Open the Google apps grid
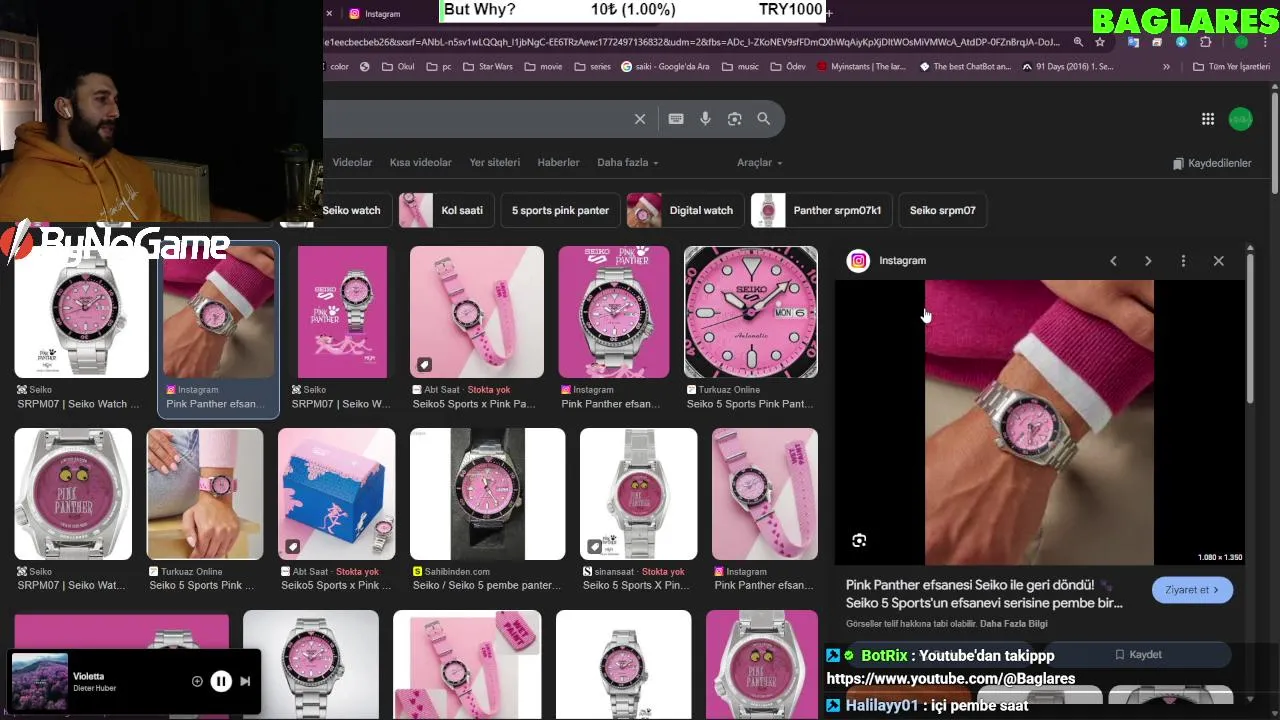Screen dimensions: 1280x720 tap(1208, 119)
